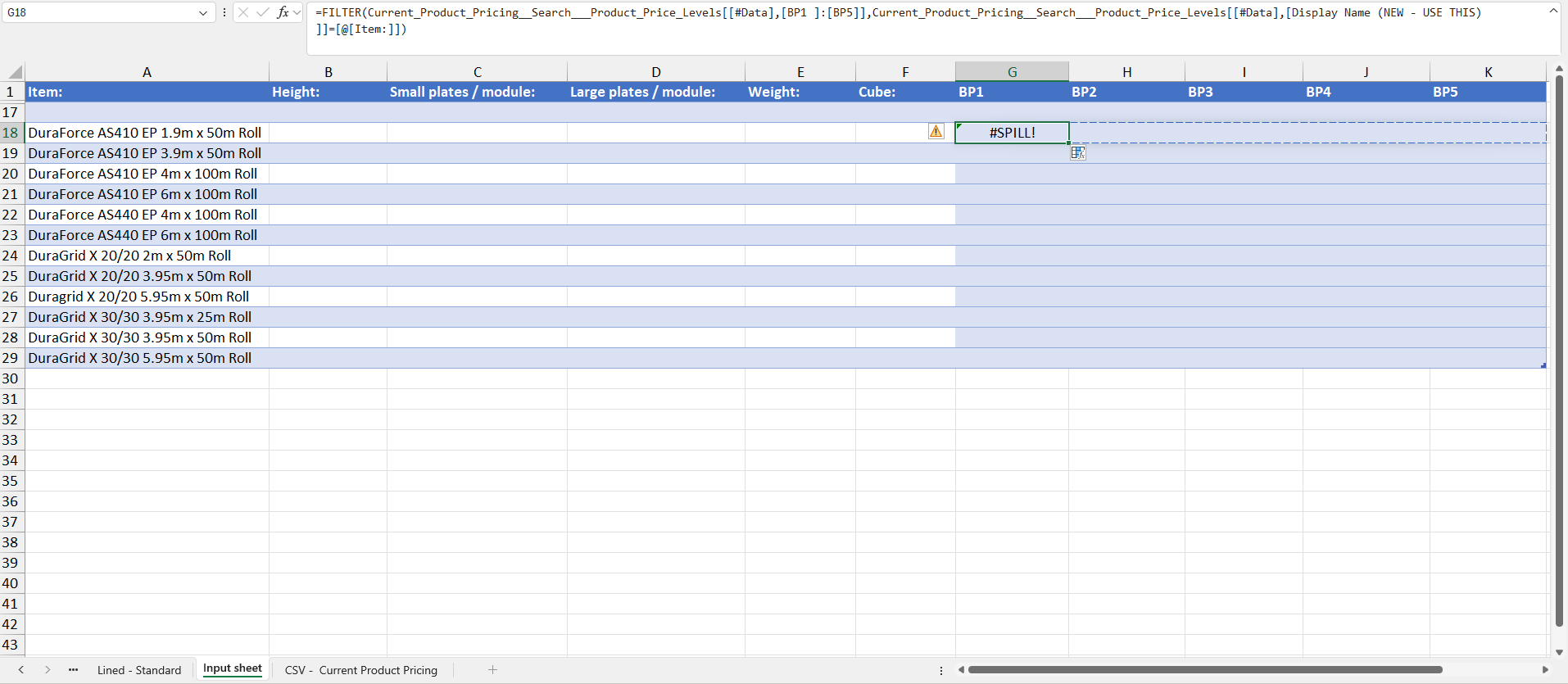1568x684 pixels.
Task: Click the Small plates / module: header
Action: 477,92
